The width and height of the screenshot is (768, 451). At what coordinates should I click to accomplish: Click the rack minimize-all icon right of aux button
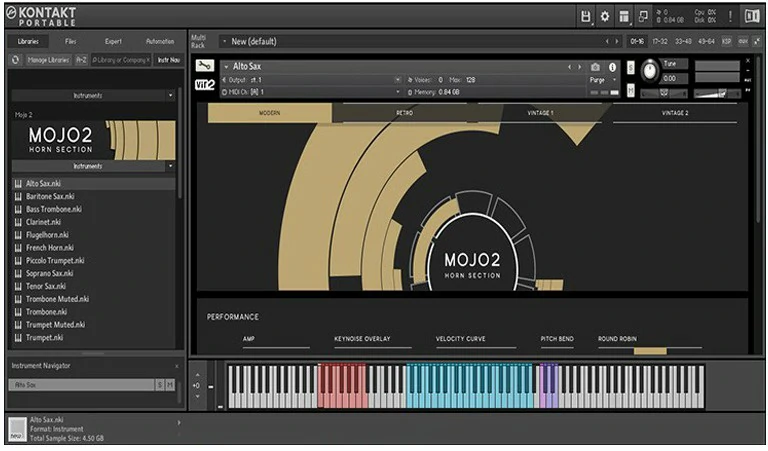coord(757,42)
